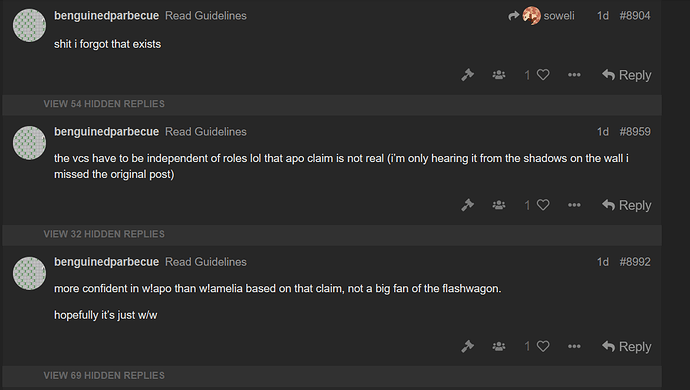Click the gavel icon on post #8959
Viewport: 690px width, 390px height.
tap(467, 205)
